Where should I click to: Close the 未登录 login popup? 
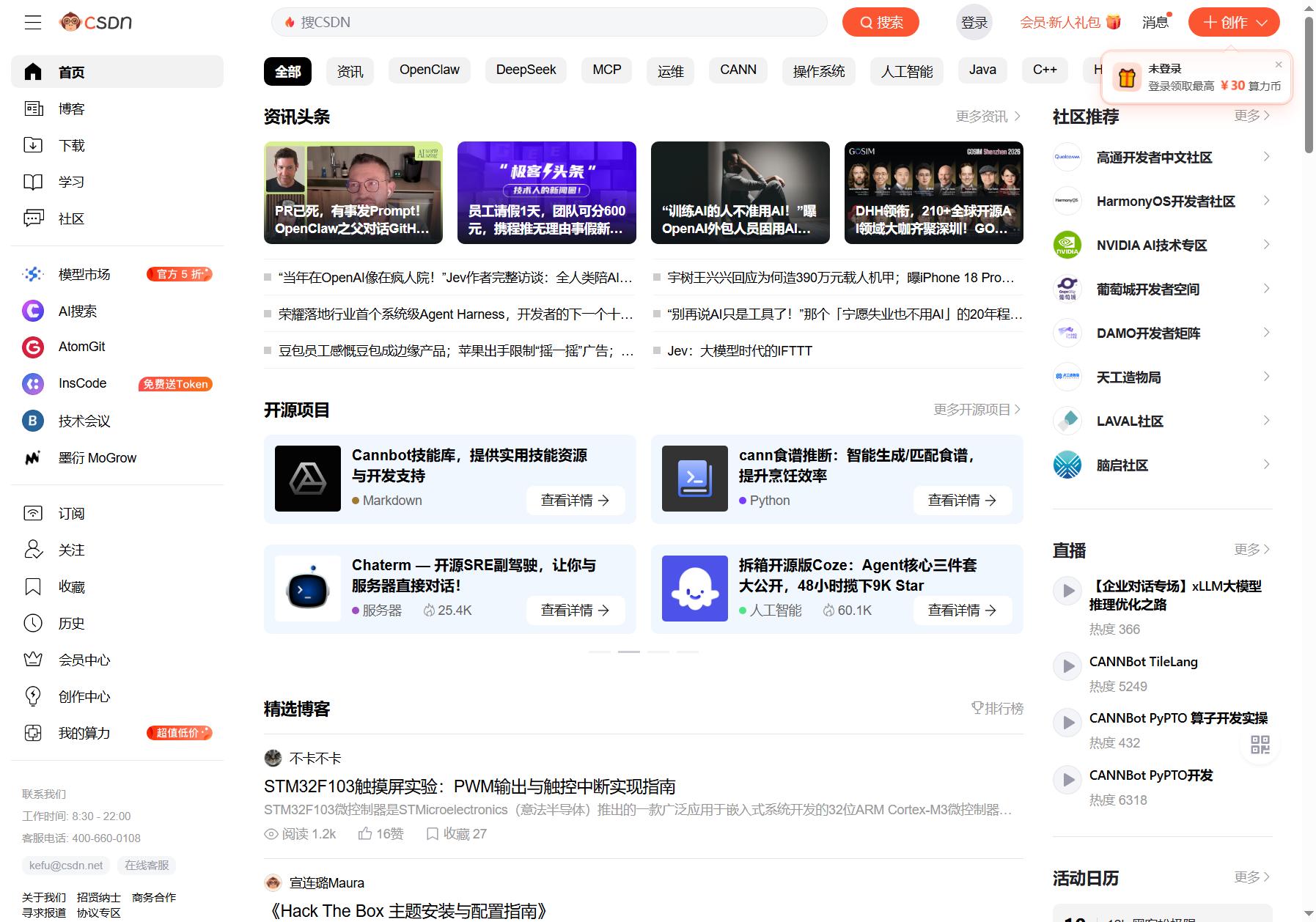[x=1279, y=64]
